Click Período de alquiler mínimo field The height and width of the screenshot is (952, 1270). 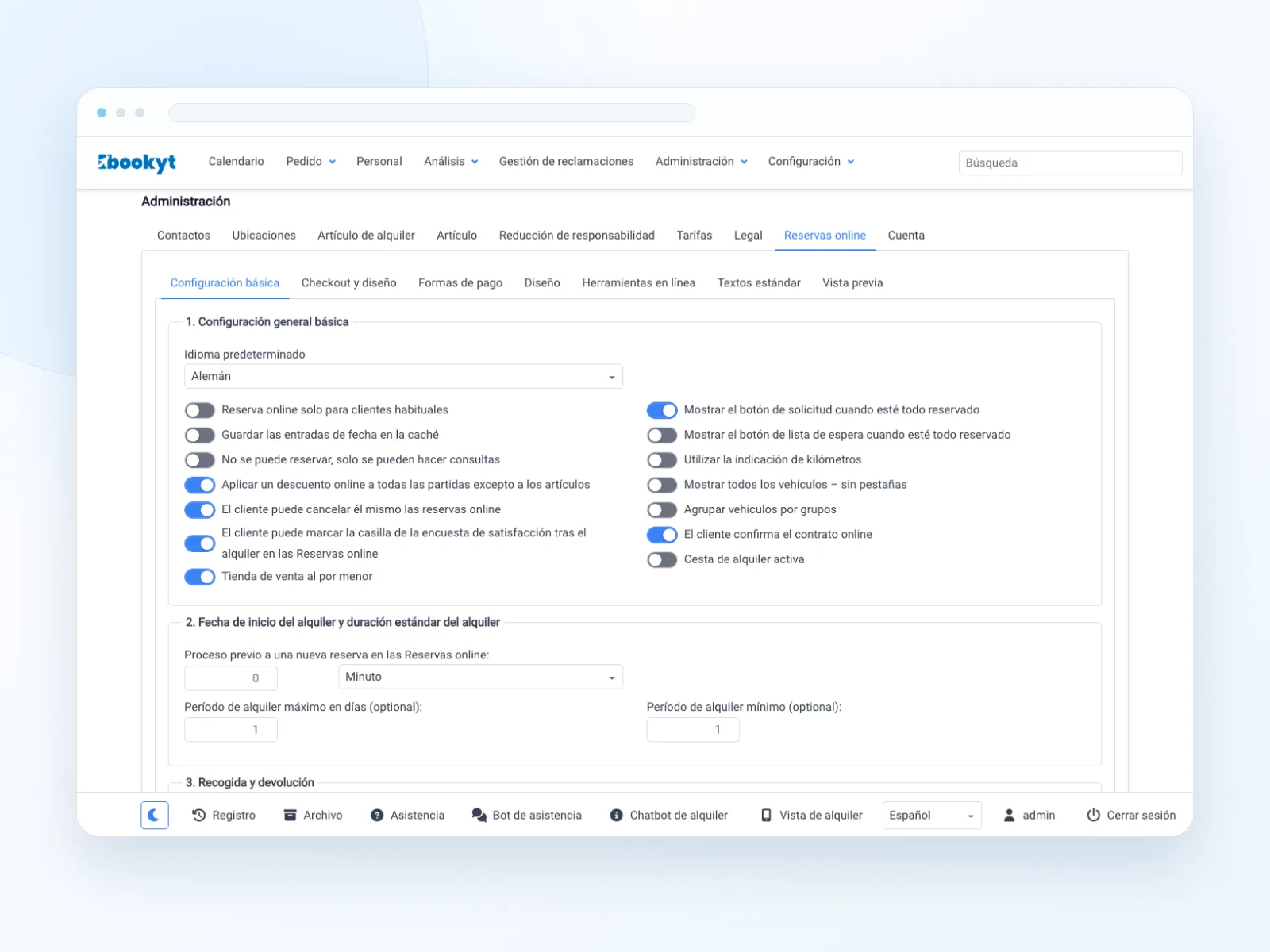[x=693, y=729]
